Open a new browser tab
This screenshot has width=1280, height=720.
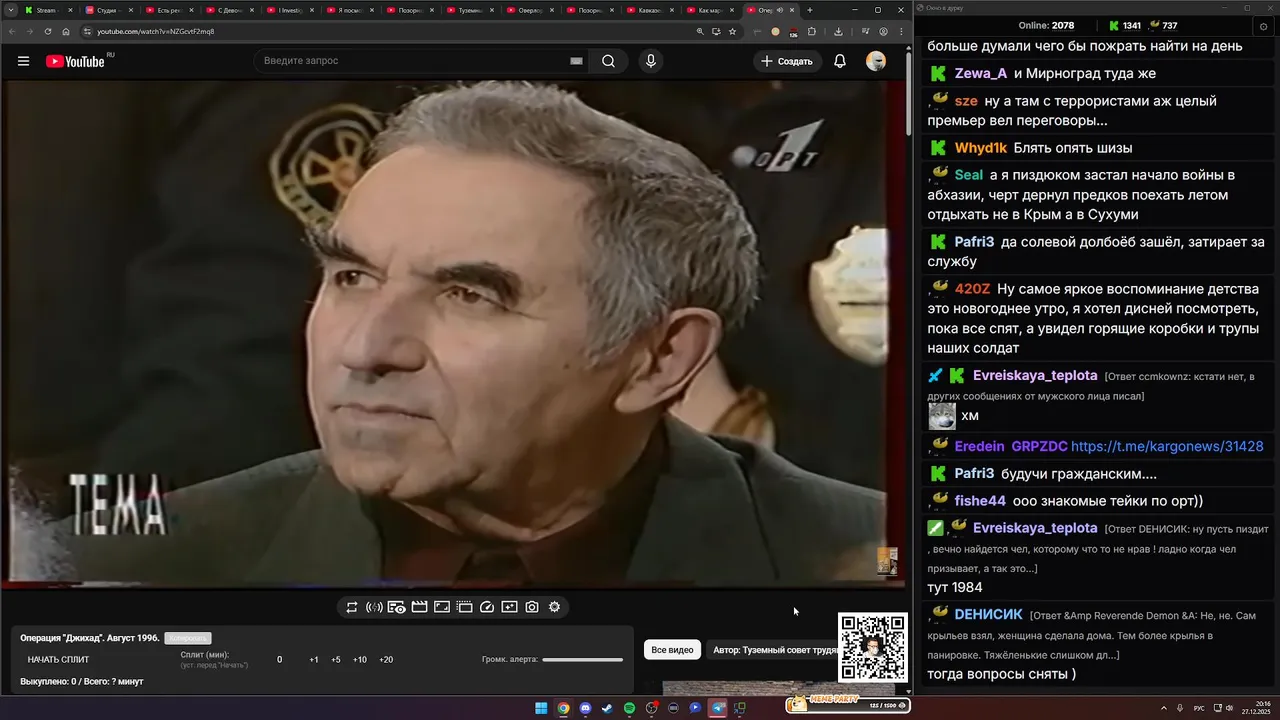pos(810,10)
